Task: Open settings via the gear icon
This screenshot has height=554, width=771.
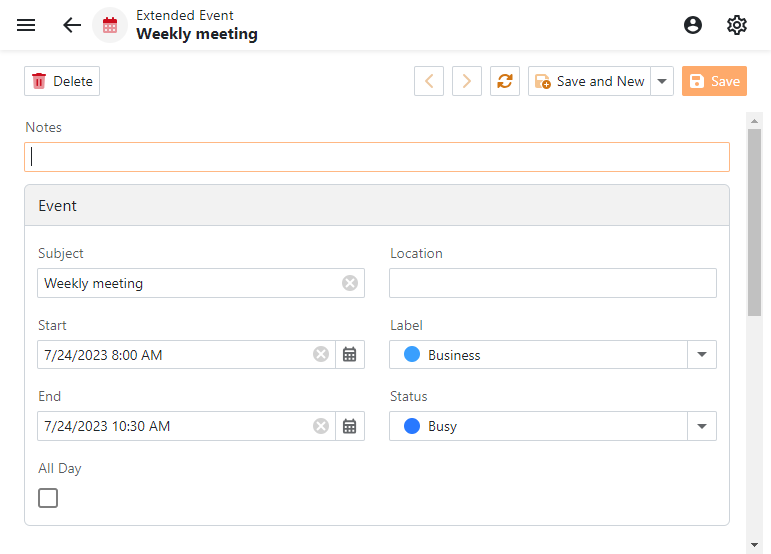Action: pyautogui.click(x=737, y=25)
